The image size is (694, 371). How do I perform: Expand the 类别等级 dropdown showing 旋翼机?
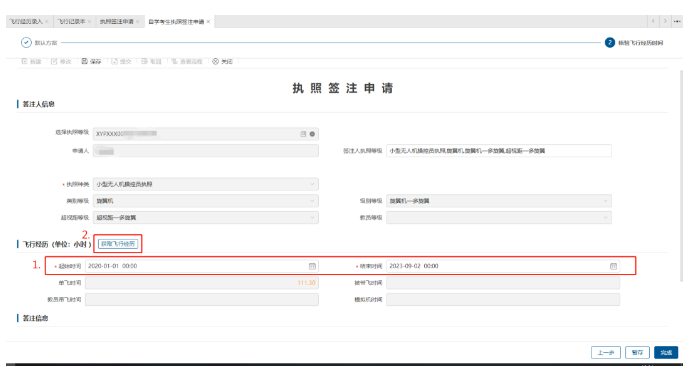coord(312,201)
